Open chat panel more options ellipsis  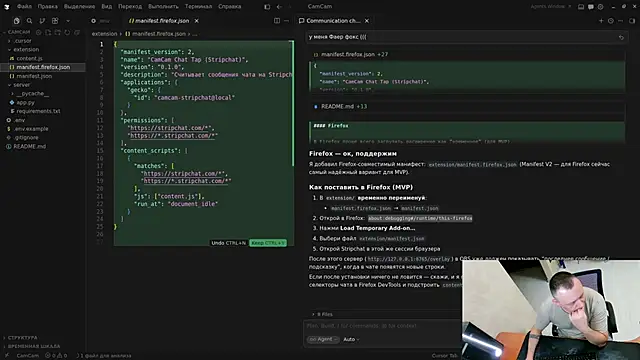pos(620,21)
